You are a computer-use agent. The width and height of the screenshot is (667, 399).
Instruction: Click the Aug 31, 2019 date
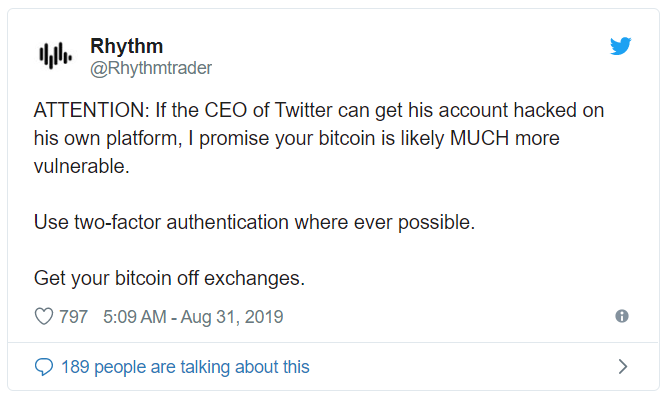click(232, 317)
